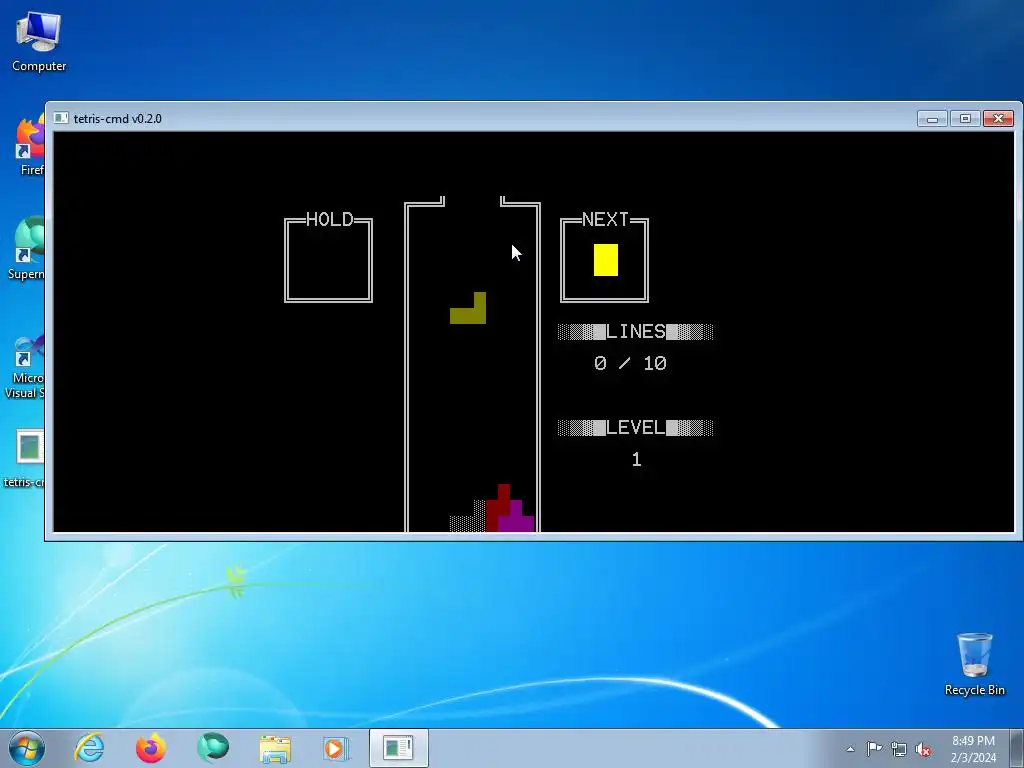Screen dimensions: 1024x768
Task: Minimize the tetris-cmd window
Action: [932, 119]
